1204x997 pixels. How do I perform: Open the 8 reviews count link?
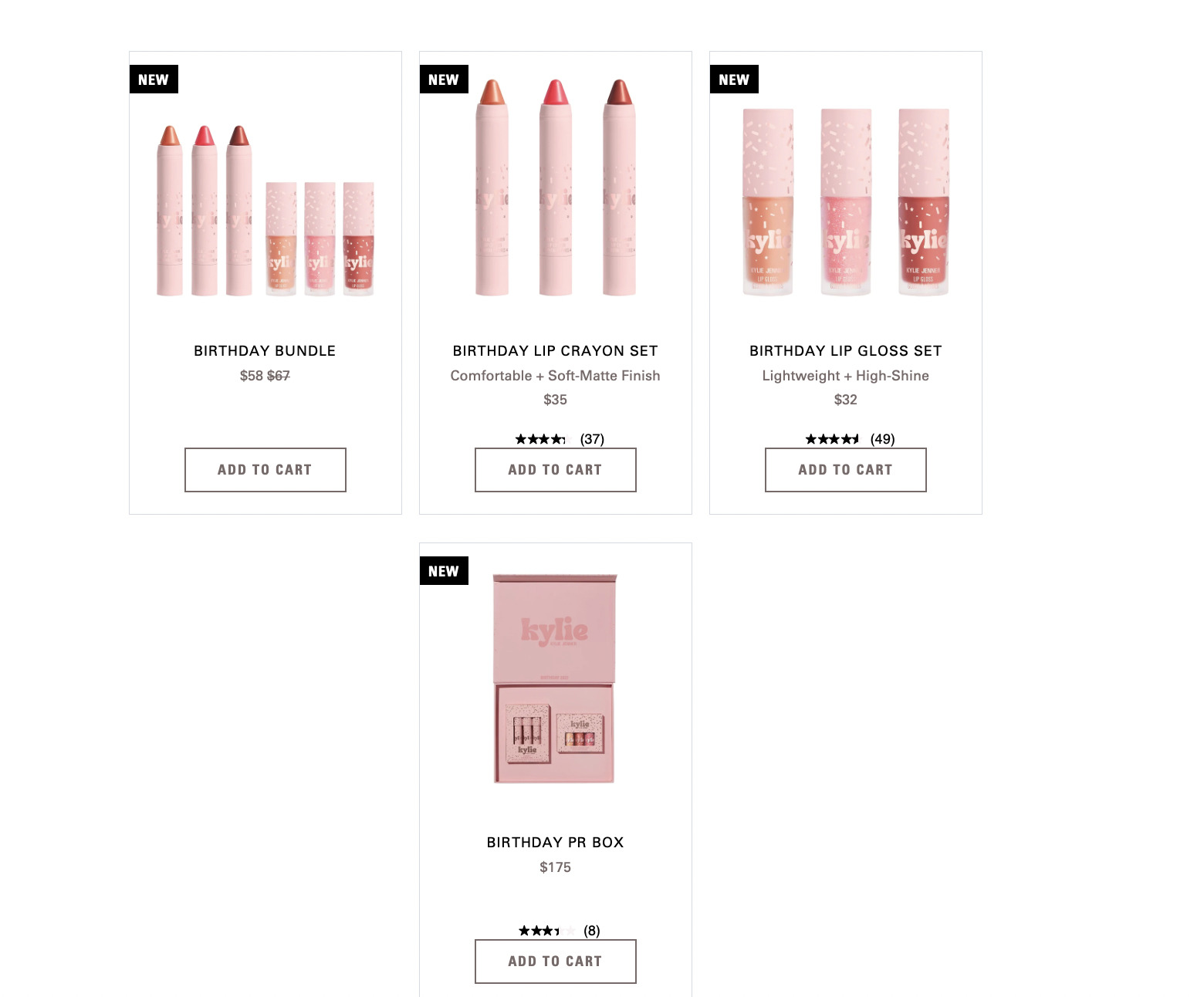tap(592, 931)
